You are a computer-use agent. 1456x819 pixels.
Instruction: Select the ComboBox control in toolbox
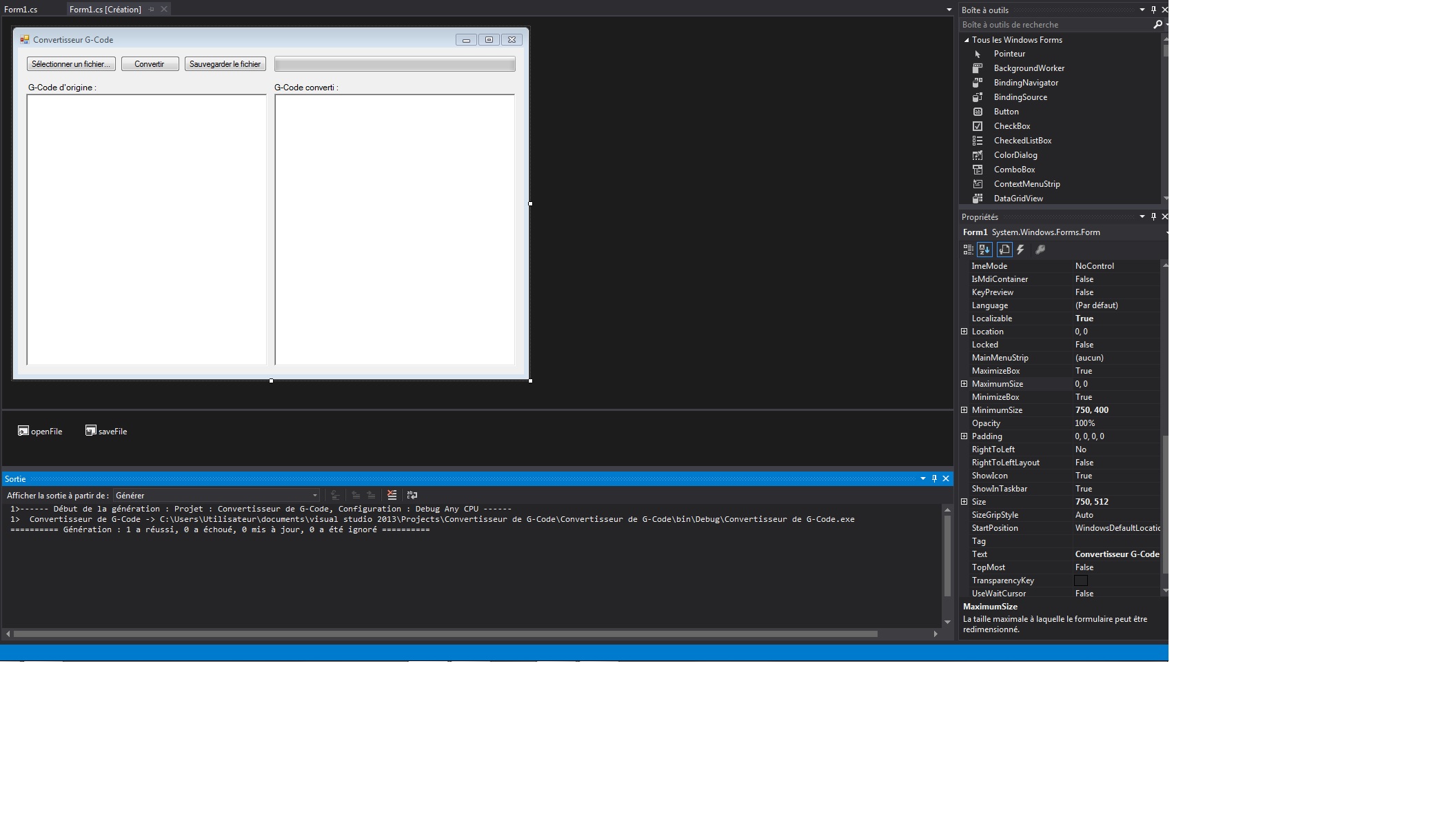click(x=1013, y=170)
